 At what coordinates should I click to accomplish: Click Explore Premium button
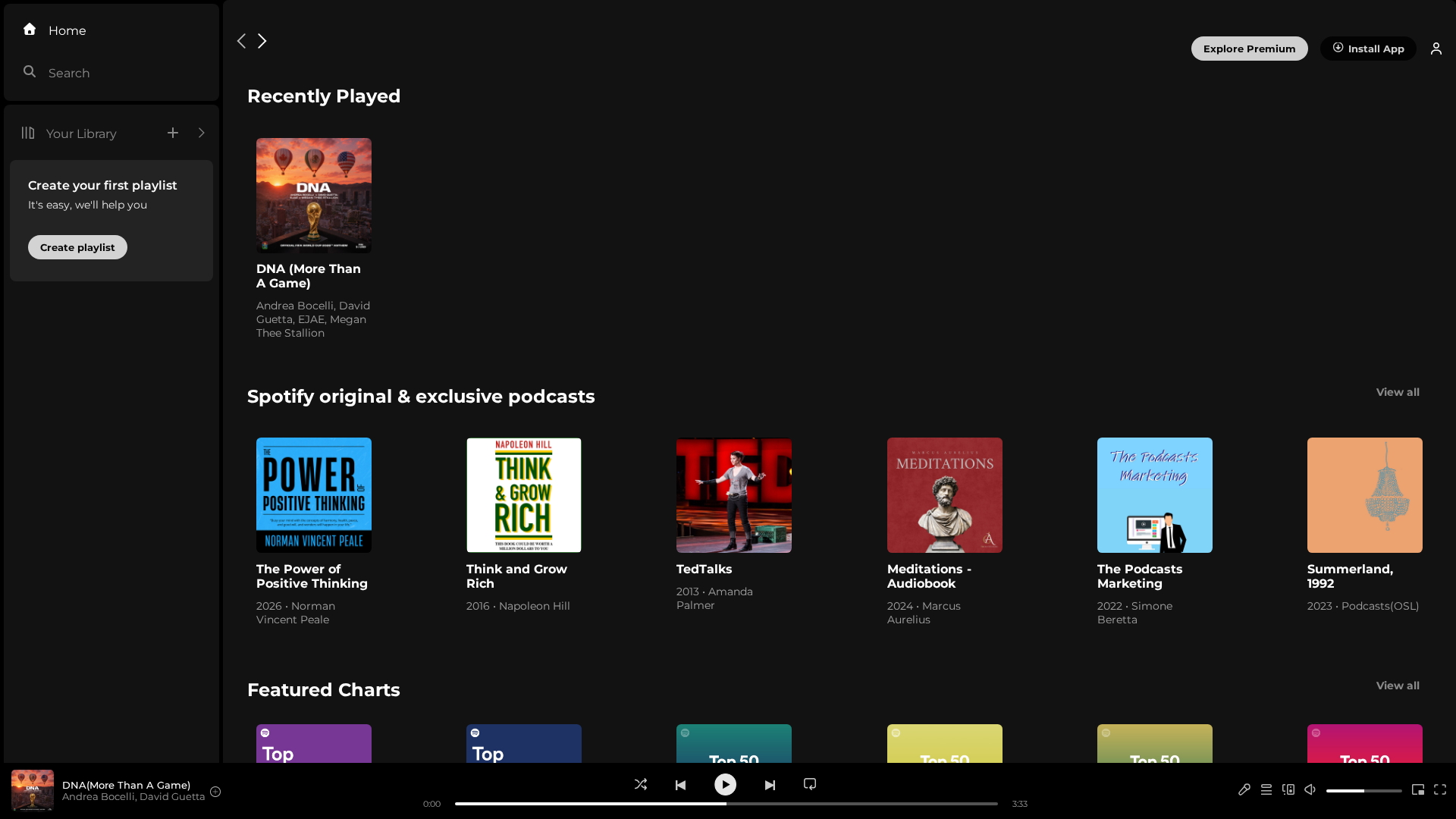1249,49
